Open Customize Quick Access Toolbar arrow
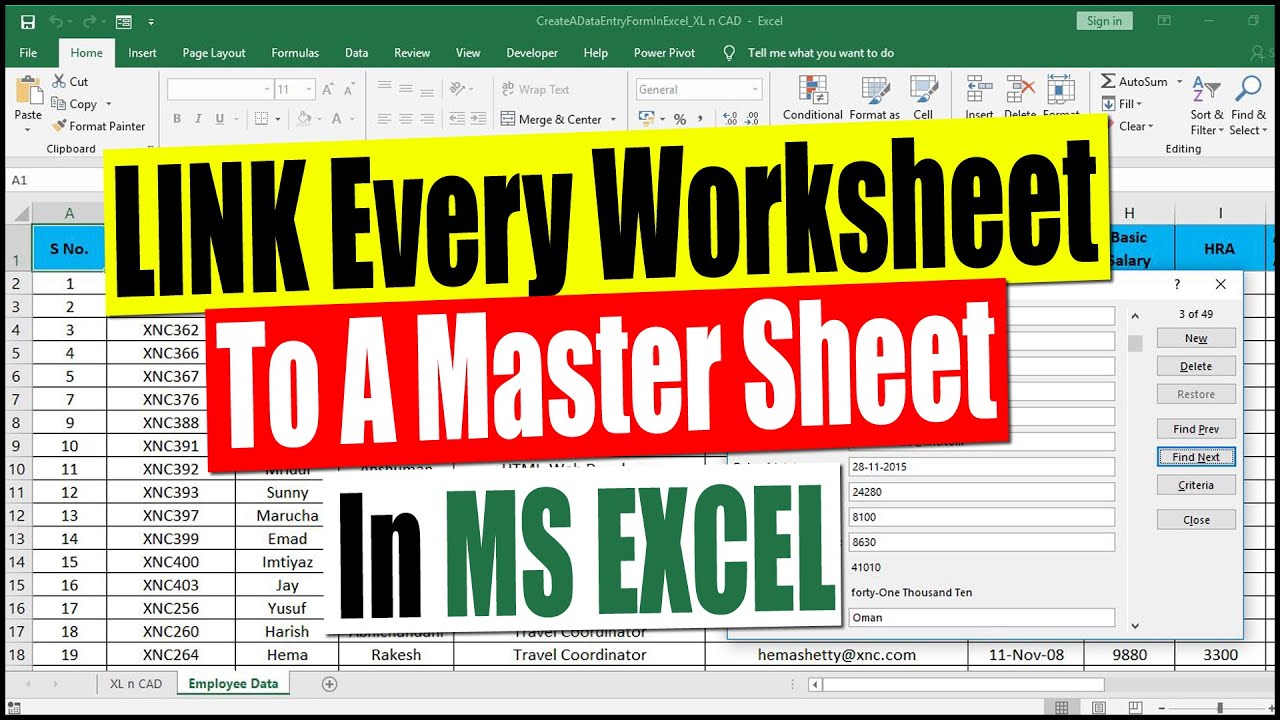 click(151, 21)
